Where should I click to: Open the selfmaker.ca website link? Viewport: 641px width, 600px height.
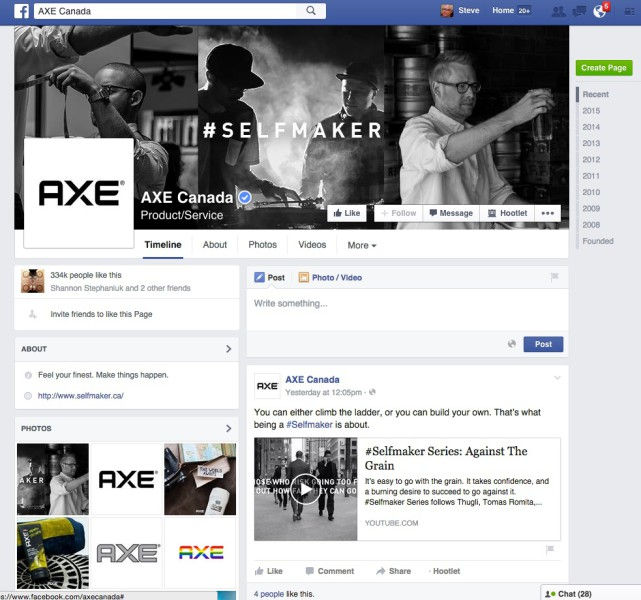coord(81,396)
